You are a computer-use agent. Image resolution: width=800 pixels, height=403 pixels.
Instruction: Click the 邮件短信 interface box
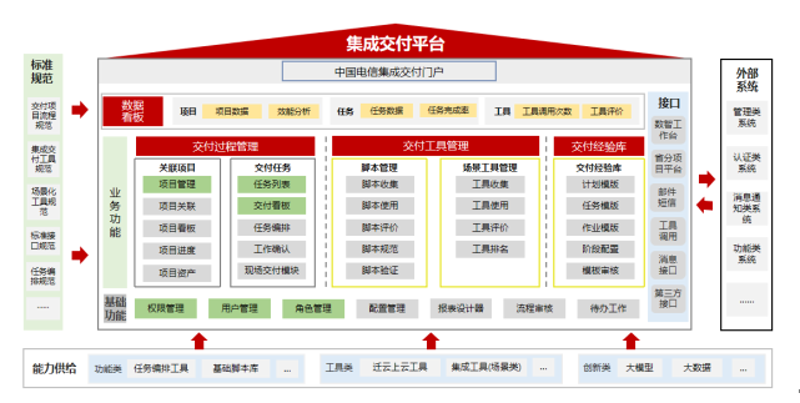[668, 197]
